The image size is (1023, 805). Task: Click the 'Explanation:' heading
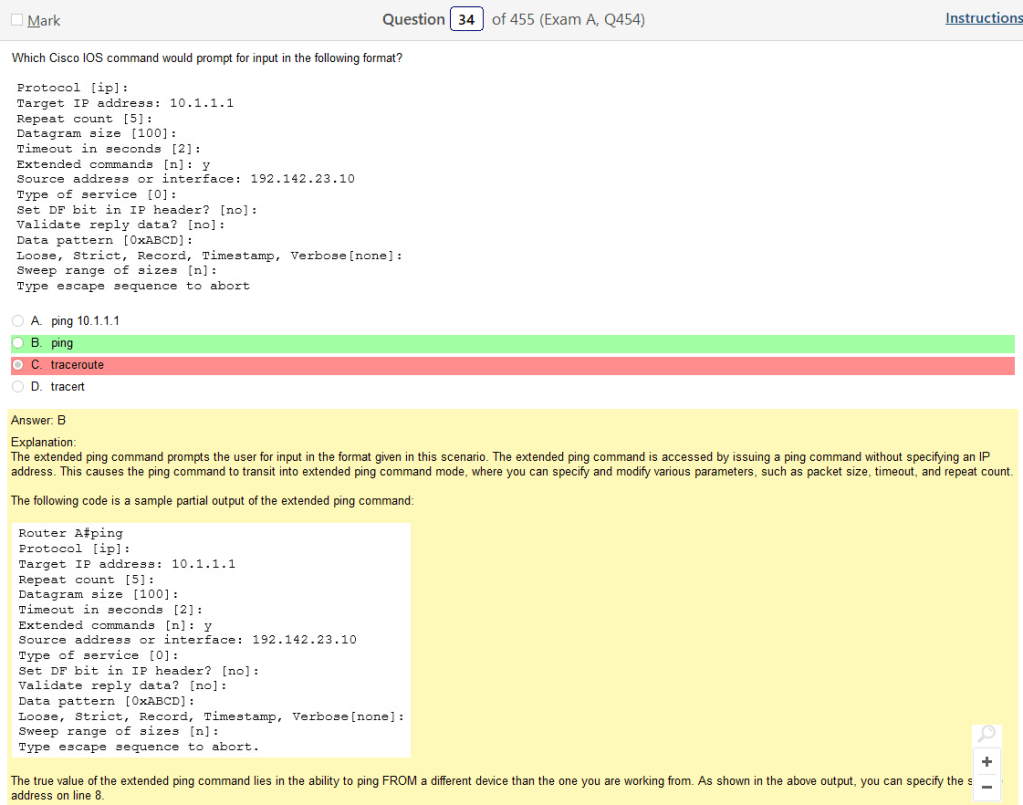tap(43, 441)
